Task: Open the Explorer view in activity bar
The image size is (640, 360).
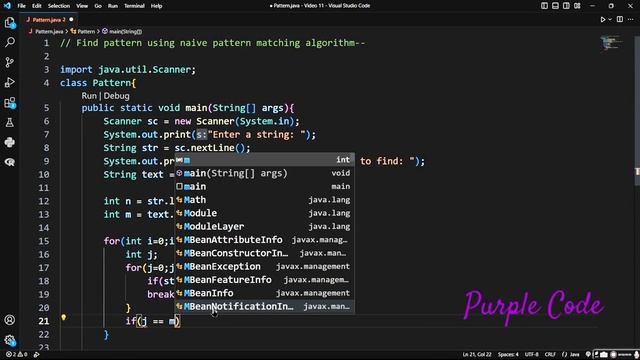Action: (10, 22)
